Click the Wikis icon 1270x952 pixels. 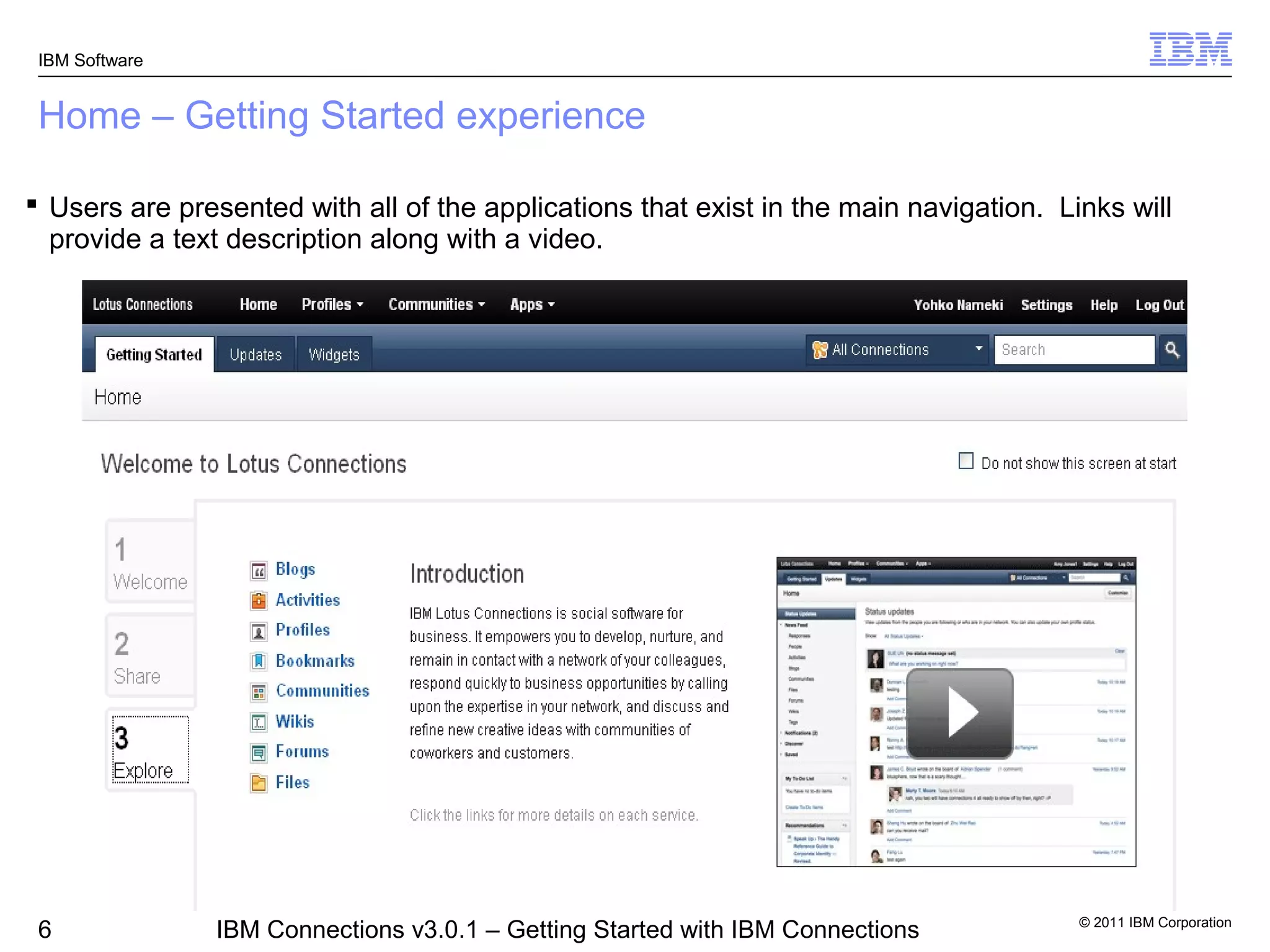(x=259, y=722)
